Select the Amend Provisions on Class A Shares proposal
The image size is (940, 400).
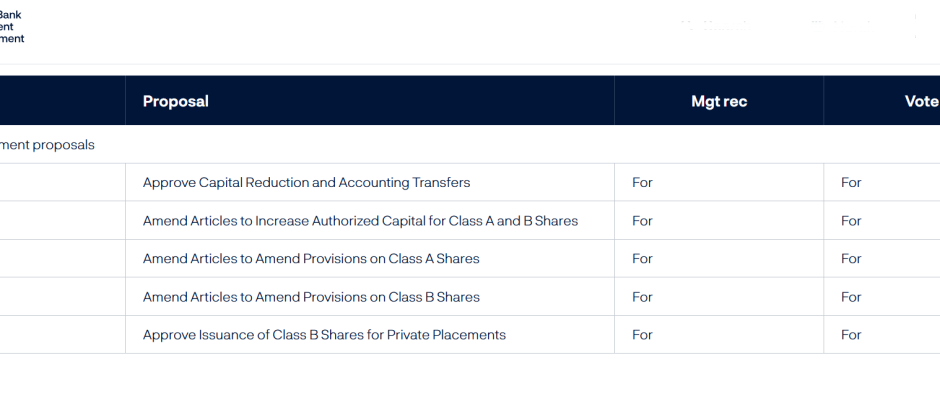(311, 259)
